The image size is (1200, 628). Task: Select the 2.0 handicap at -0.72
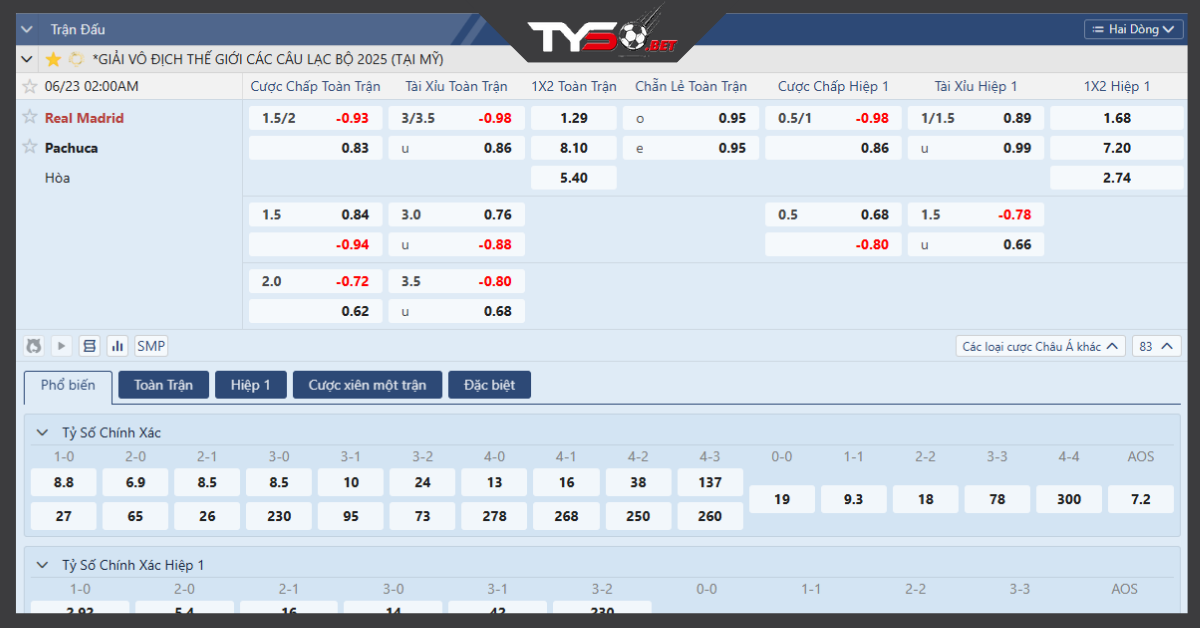click(x=315, y=282)
